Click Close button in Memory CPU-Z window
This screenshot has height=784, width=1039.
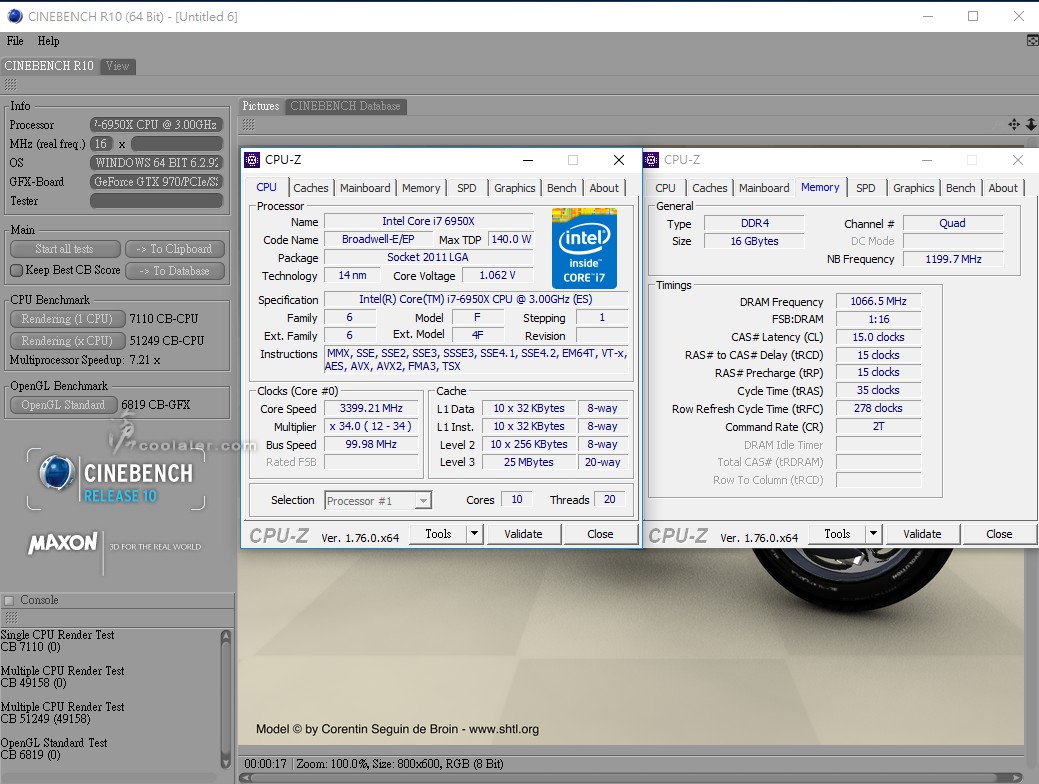(999, 533)
